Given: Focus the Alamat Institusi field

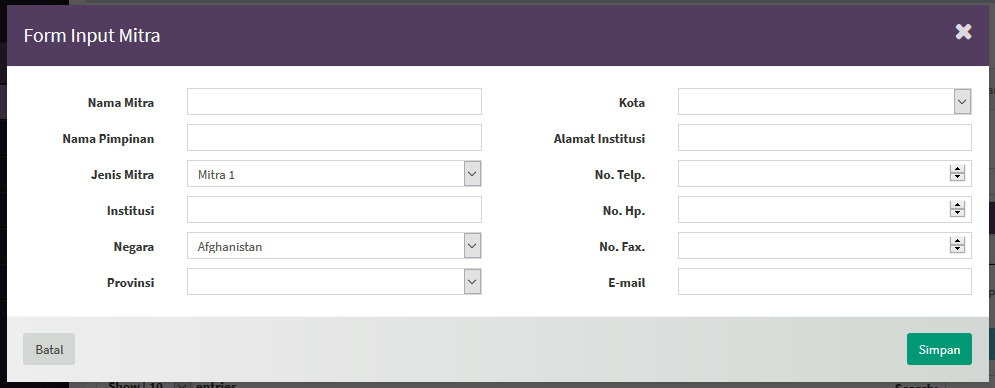Looking at the screenshot, I should 824,137.
